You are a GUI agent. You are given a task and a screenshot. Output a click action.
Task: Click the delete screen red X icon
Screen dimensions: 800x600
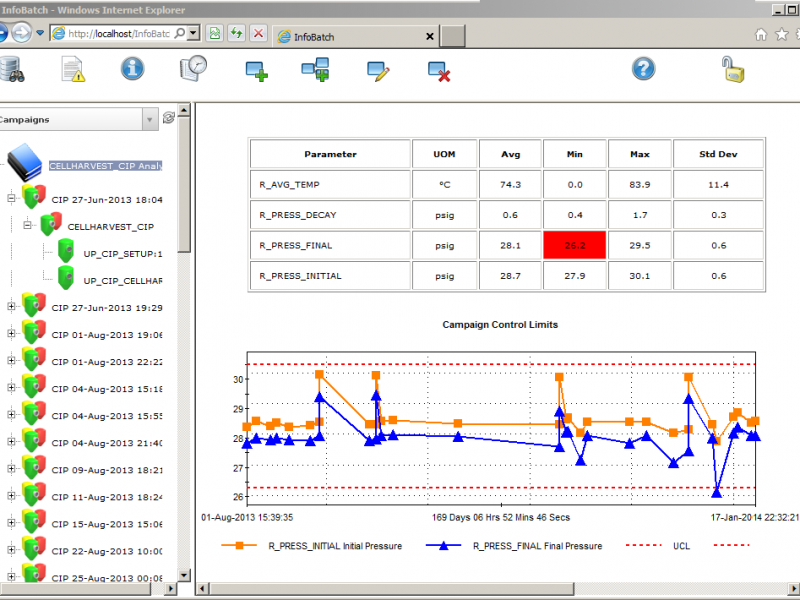point(439,71)
